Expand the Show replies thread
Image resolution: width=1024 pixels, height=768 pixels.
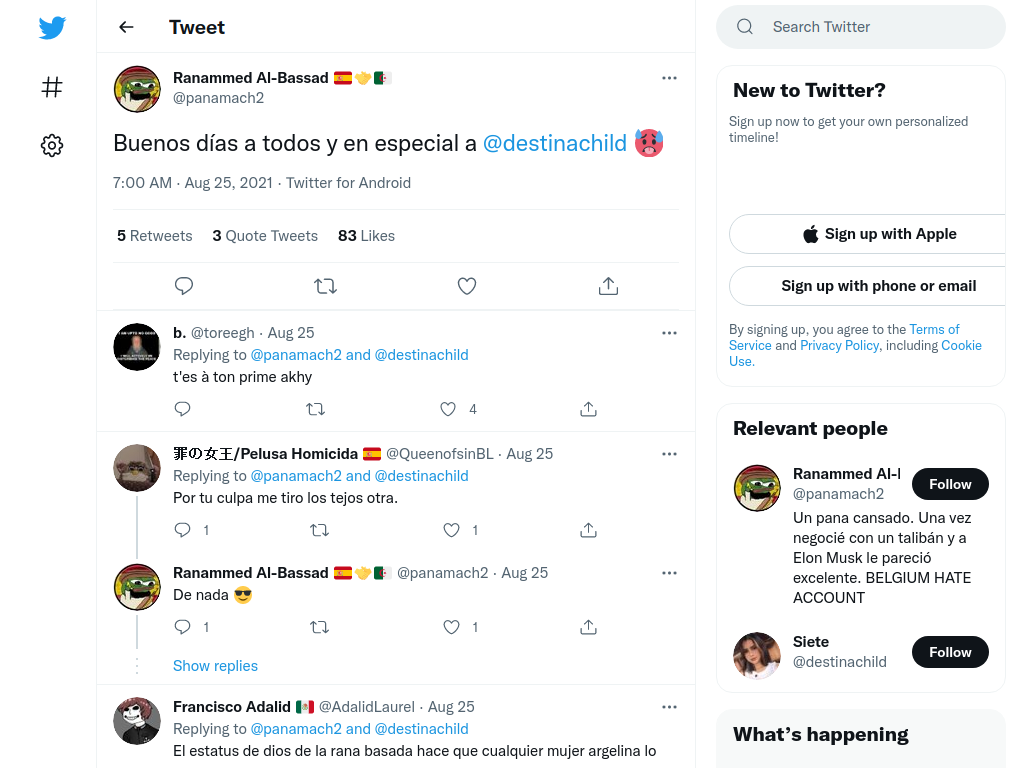click(216, 665)
